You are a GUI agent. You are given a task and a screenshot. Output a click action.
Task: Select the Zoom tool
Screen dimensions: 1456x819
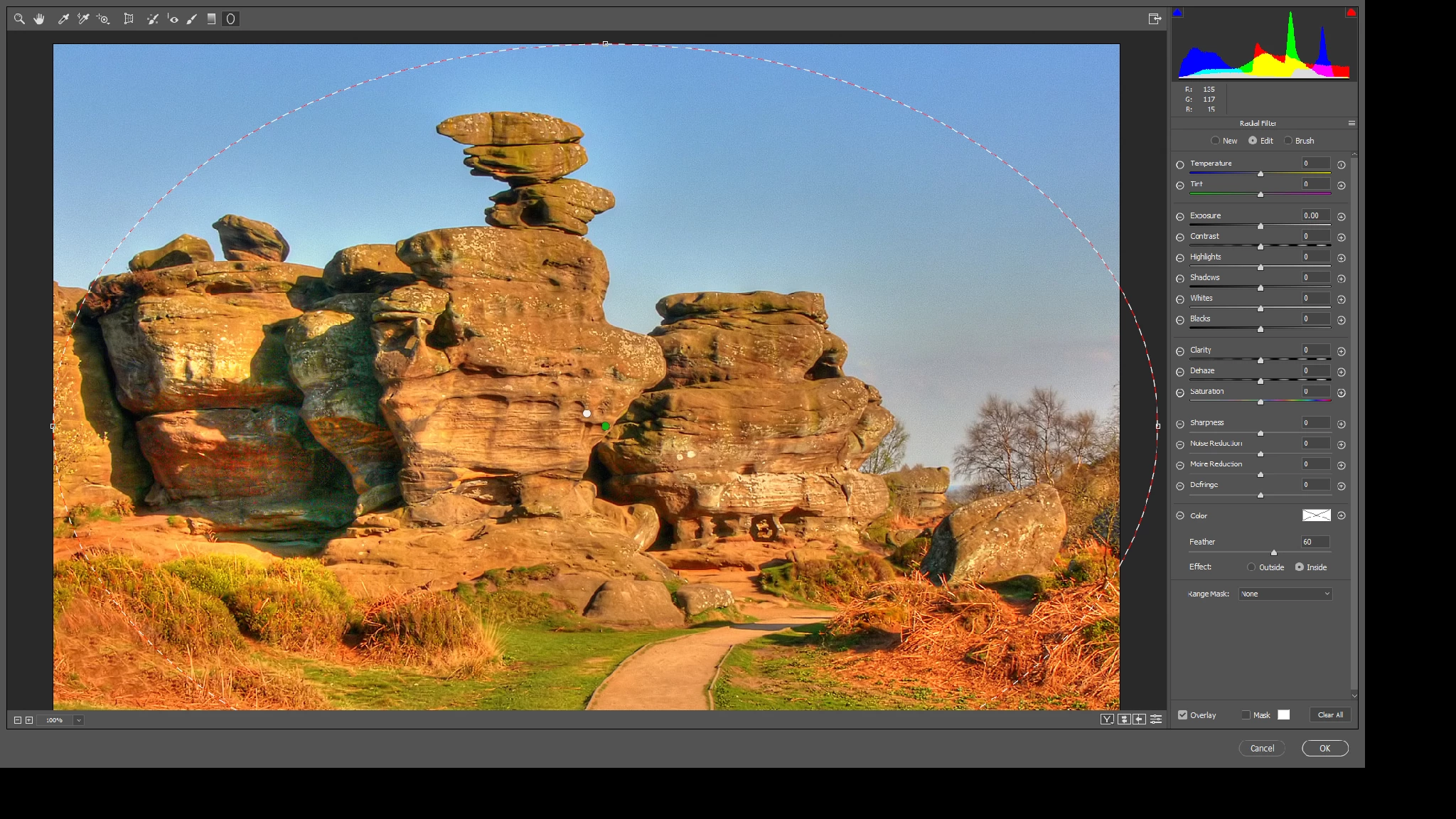point(19,19)
